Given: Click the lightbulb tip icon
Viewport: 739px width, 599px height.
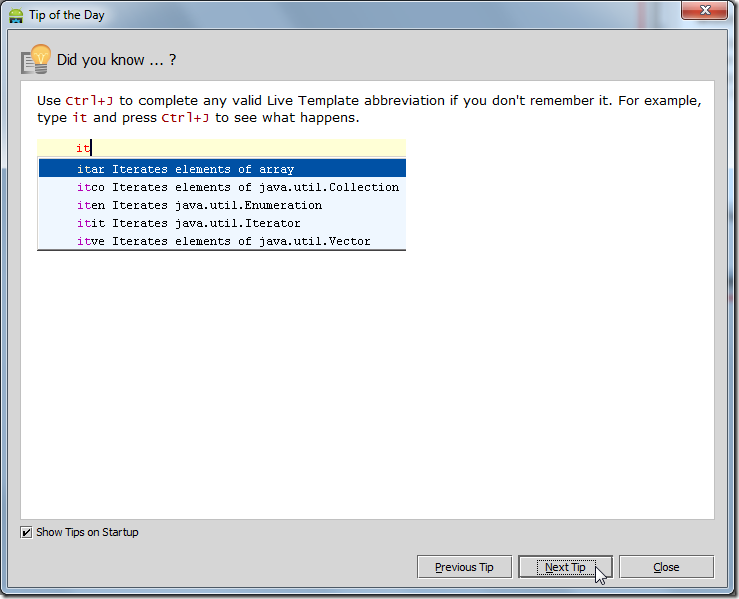Looking at the screenshot, I should (36, 59).
